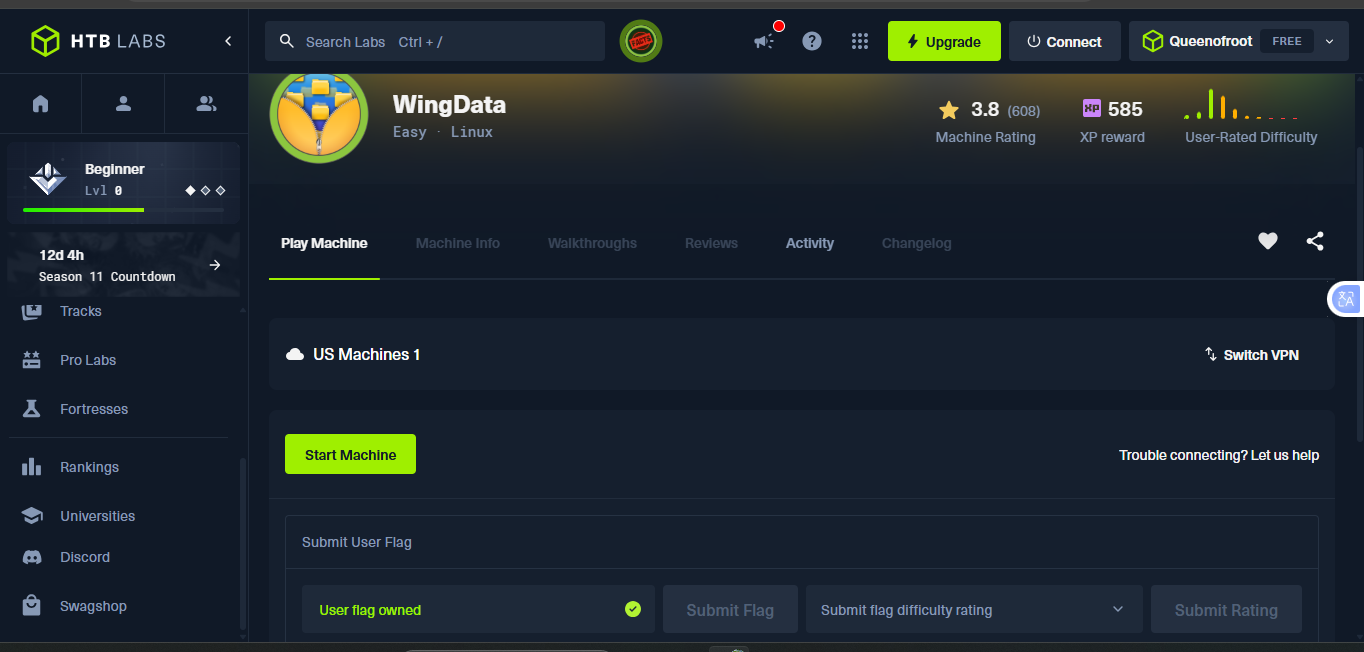Open Submit flag difficulty rating dropdown
Image resolution: width=1364 pixels, height=652 pixels.
(x=974, y=609)
